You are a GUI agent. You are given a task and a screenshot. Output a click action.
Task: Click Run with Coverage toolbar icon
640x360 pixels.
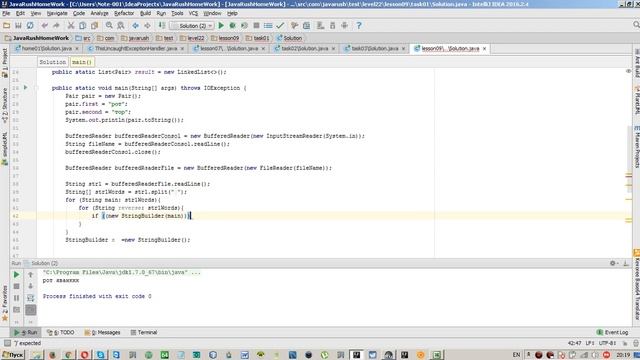click(244, 25)
